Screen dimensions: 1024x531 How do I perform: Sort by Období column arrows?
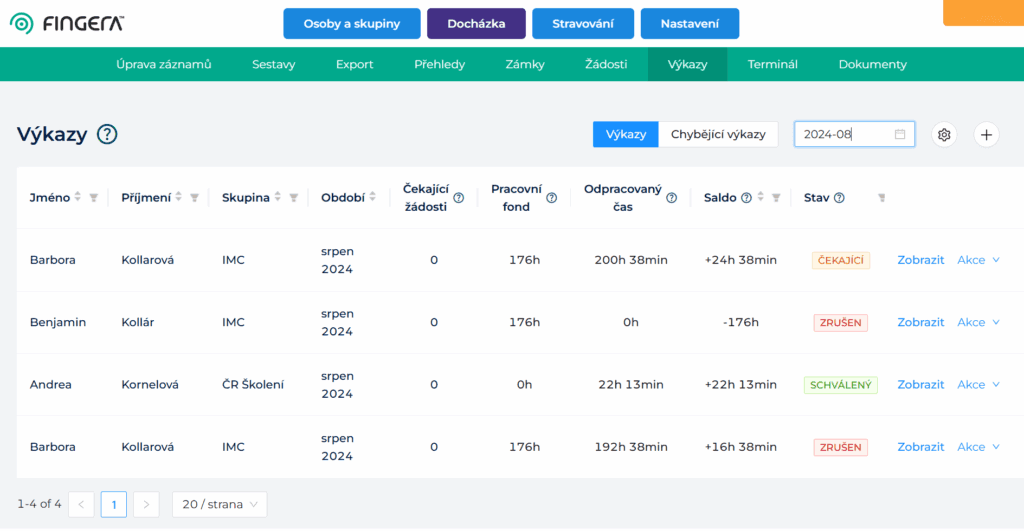[x=372, y=197]
